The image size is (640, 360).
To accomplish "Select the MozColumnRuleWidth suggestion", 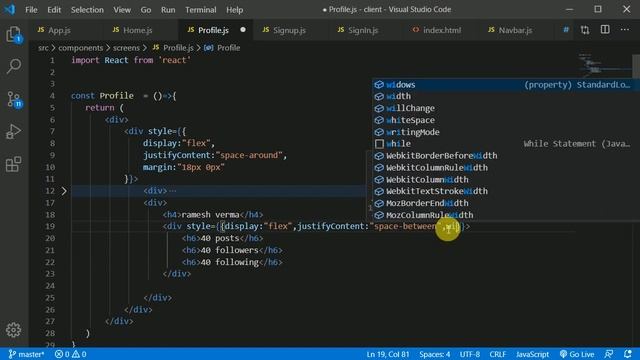I will tap(506, 215).
